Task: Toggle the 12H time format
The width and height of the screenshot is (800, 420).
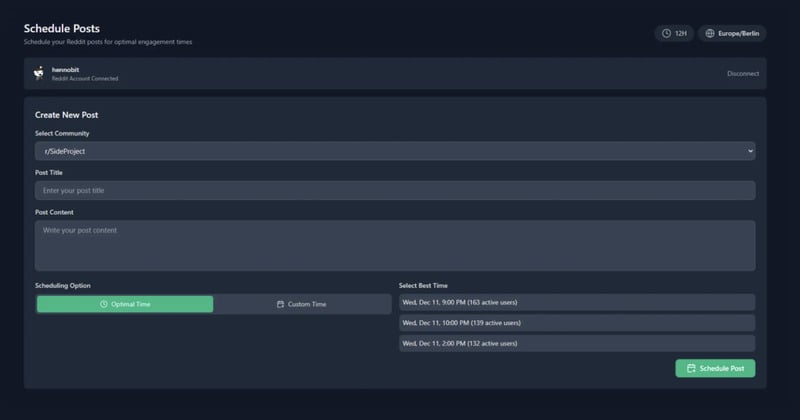Action: coord(674,33)
